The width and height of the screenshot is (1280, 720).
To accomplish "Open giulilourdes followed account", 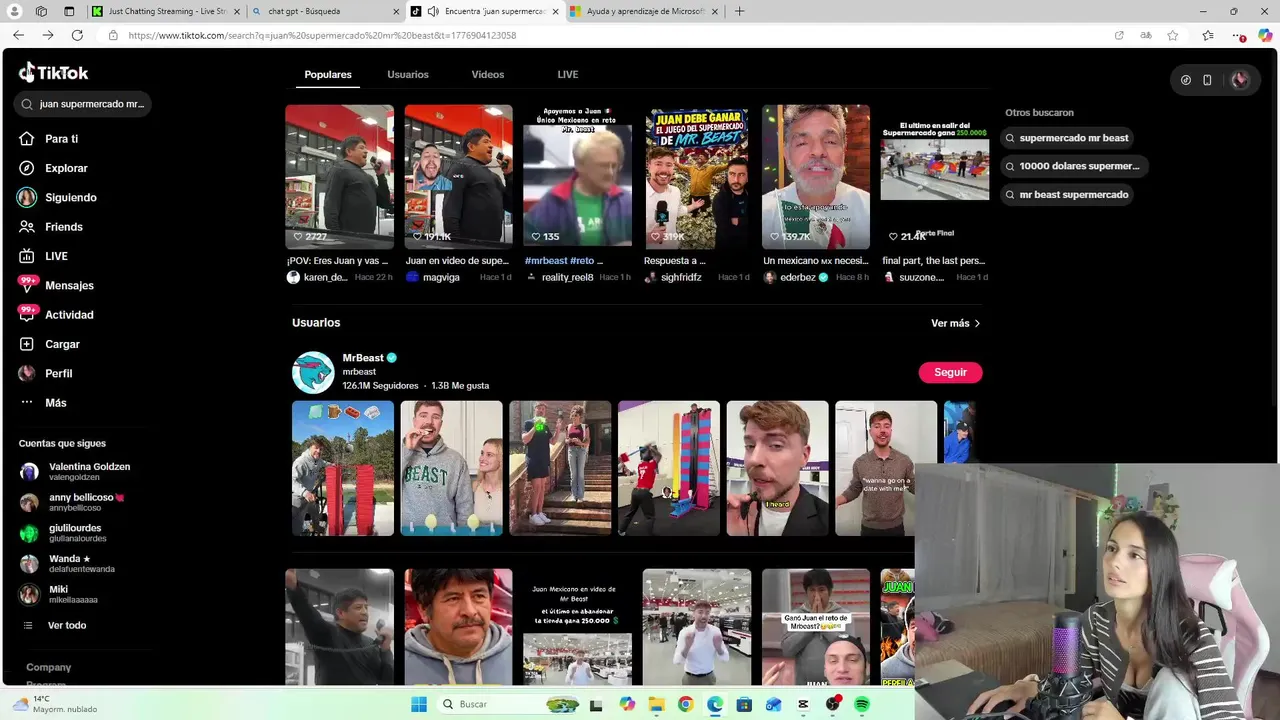I will [62, 533].
